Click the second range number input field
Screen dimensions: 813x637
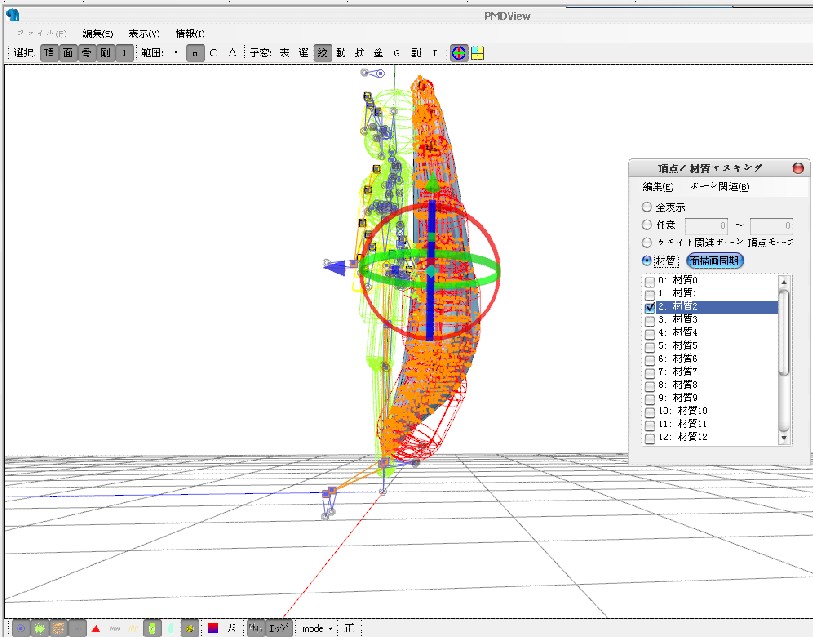[772, 225]
